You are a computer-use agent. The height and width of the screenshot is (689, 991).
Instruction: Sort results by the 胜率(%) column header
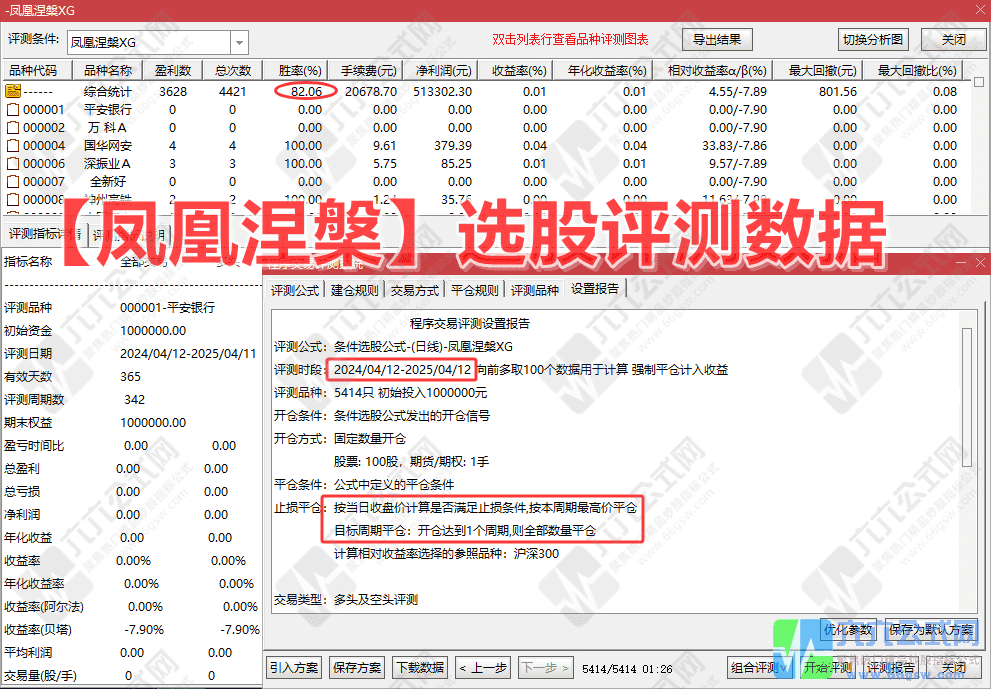pos(298,69)
